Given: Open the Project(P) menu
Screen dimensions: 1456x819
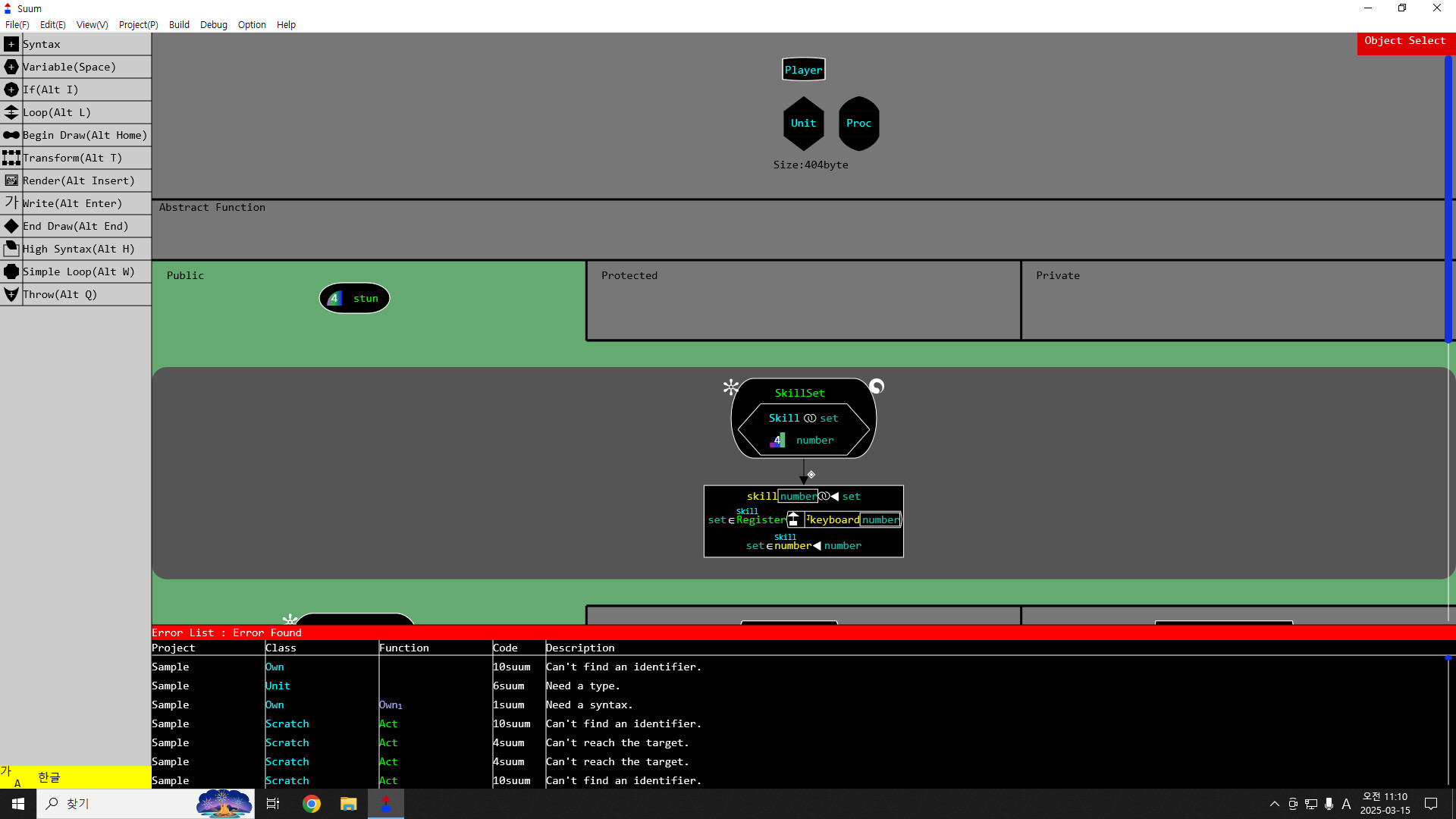Looking at the screenshot, I should (138, 24).
